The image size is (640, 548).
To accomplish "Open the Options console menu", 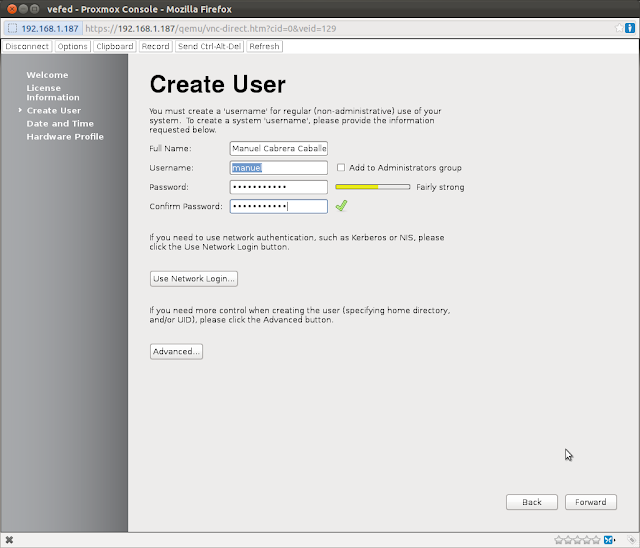I will click(x=72, y=47).
